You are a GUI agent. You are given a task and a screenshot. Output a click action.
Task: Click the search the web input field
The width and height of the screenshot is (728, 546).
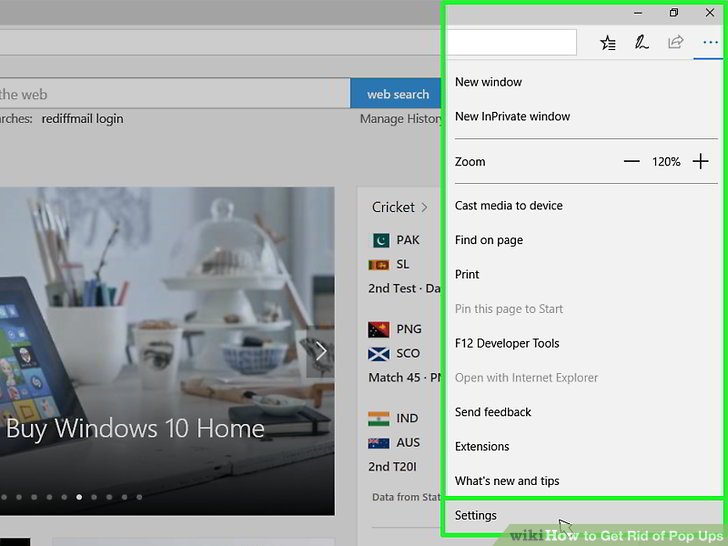(x=175, y=94)
